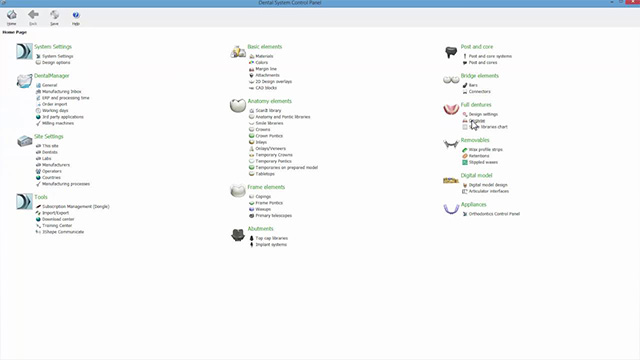Click the Save toolbar icon
This screenshot has height=360, width=640.
(54, 15)
